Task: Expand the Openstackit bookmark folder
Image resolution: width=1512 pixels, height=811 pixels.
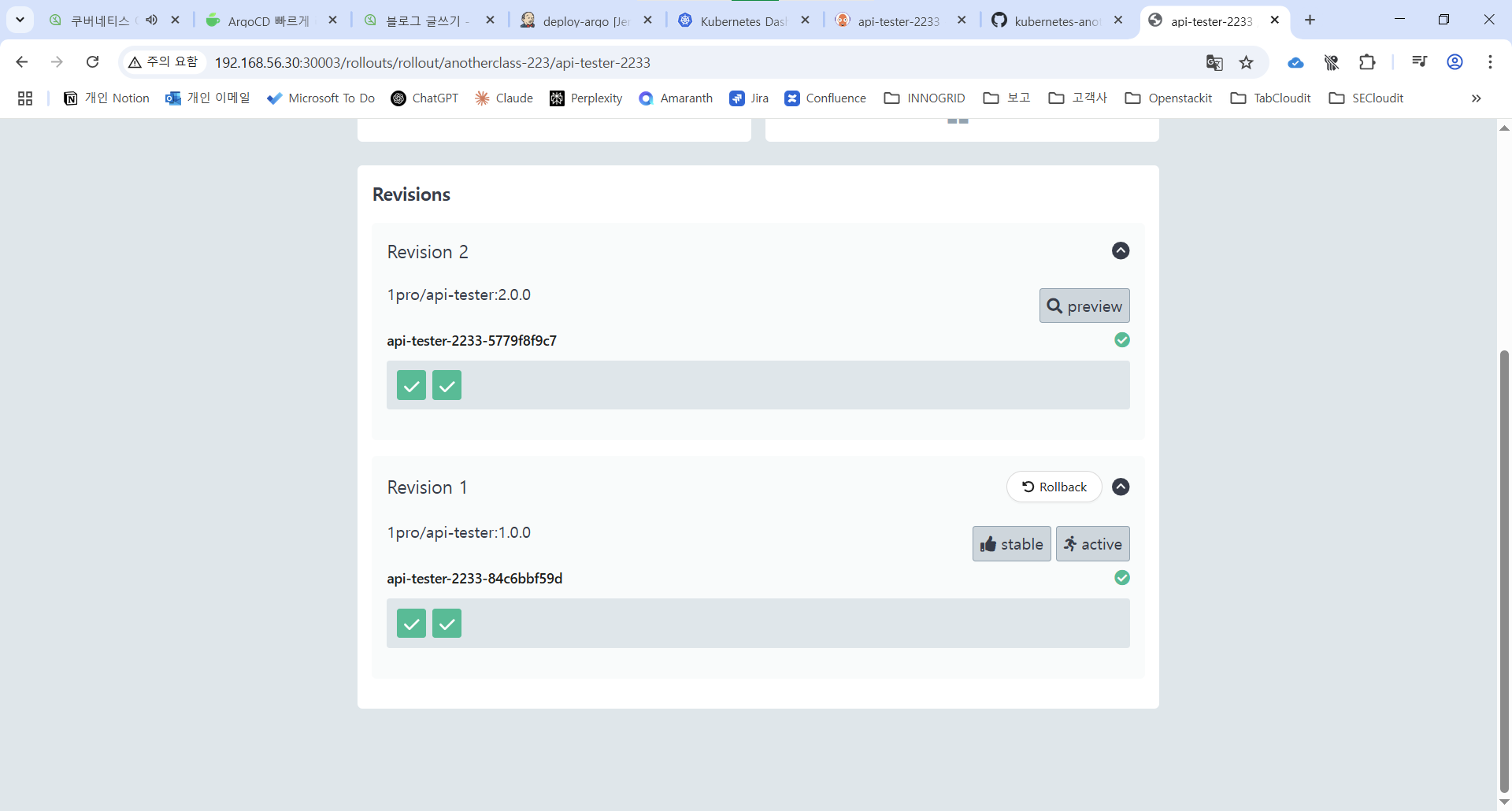Action: point(1169,98)
